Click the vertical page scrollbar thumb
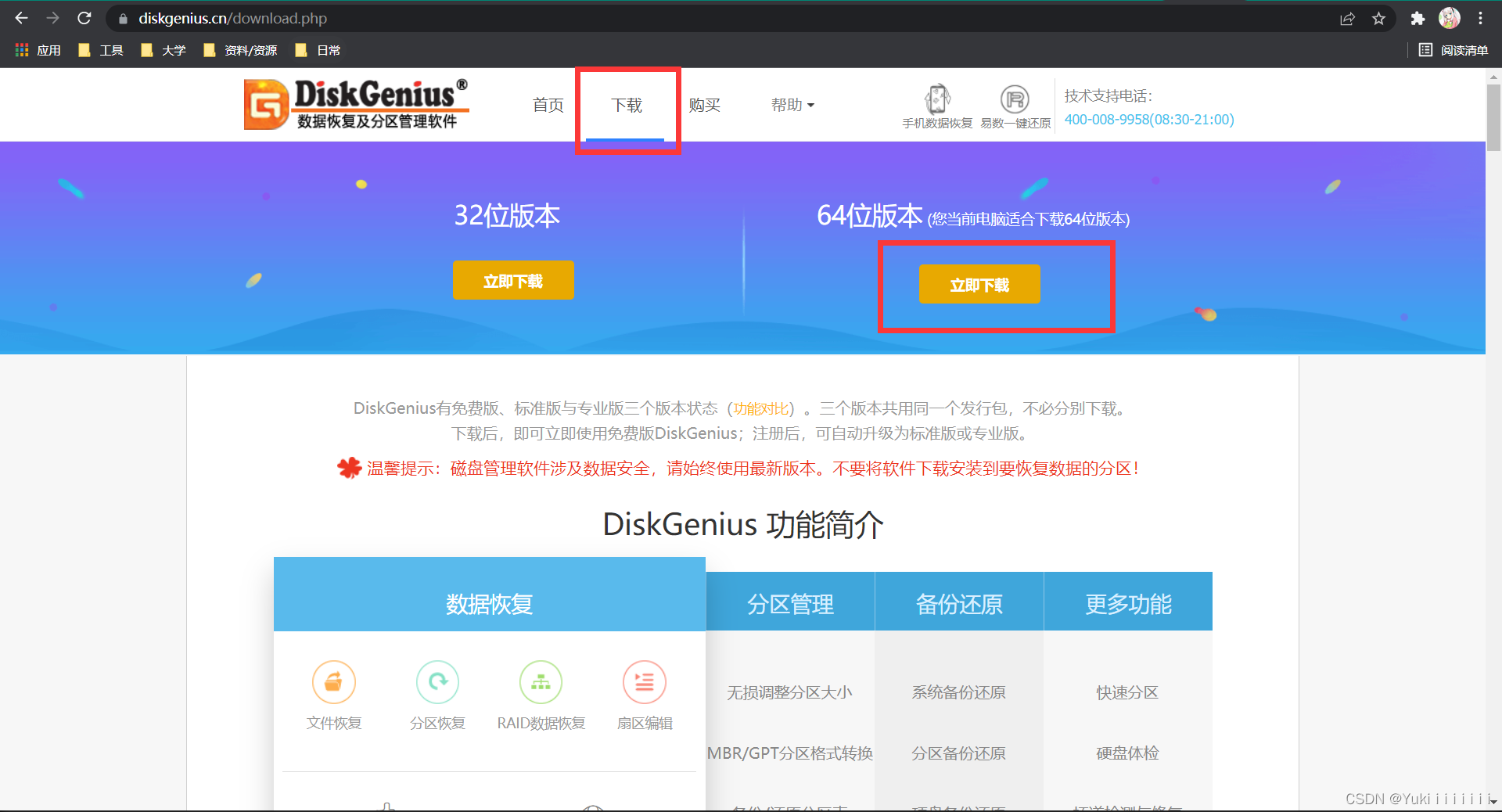 click(x=1493, y=117)
